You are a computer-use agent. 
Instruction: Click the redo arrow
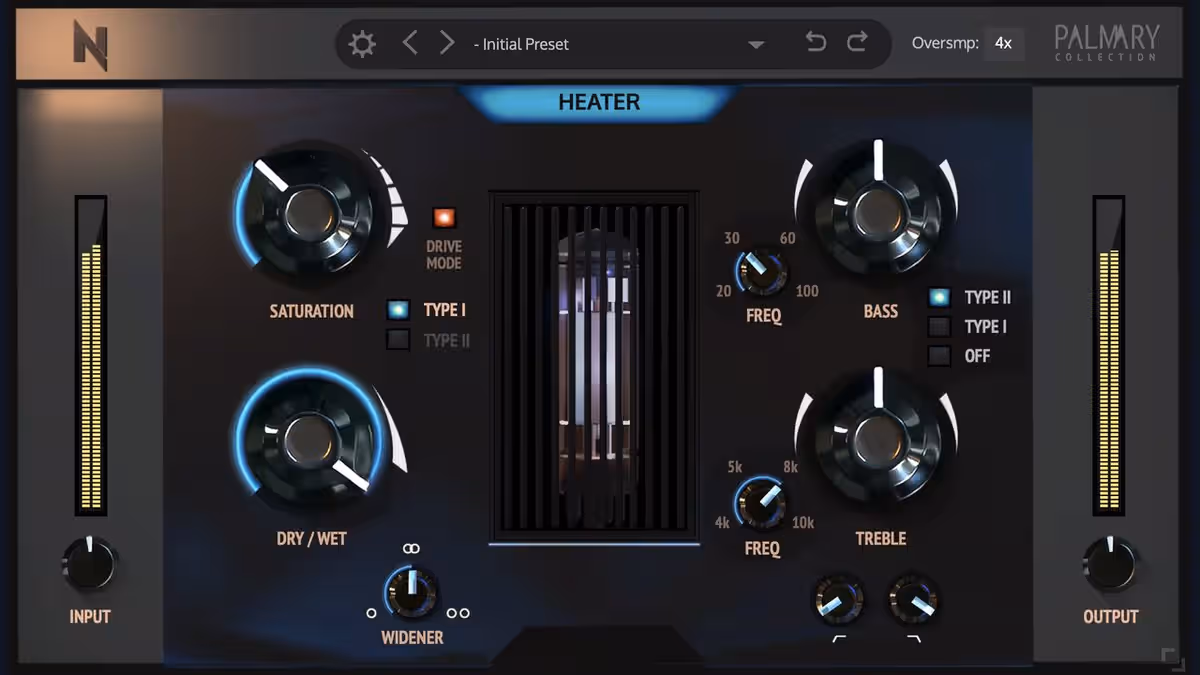857,42
